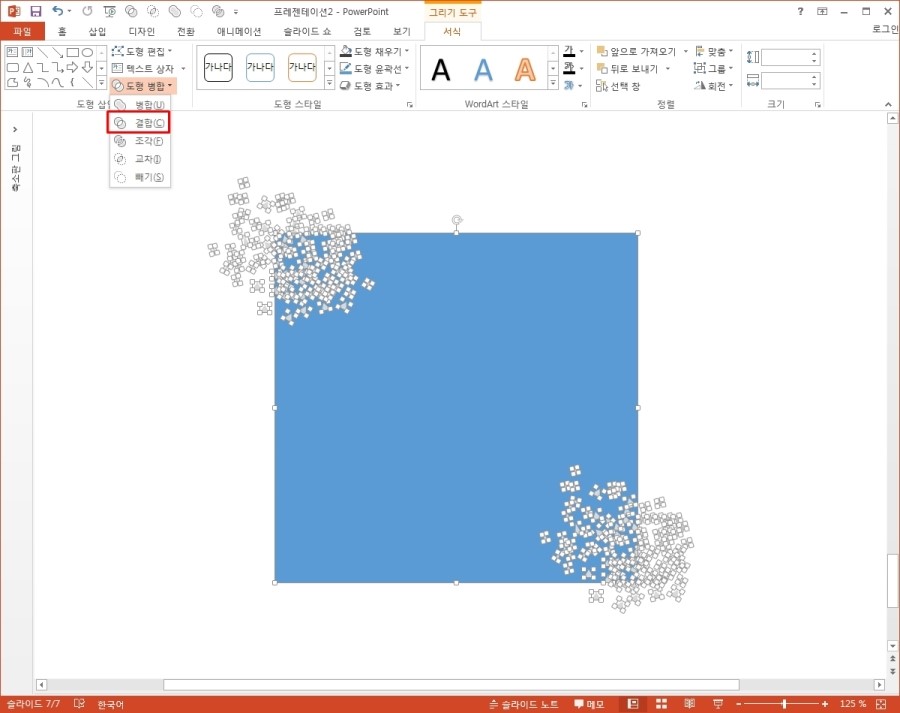
Task: Apply the orange outlined A WordArt style
Action: click(525, 70)
